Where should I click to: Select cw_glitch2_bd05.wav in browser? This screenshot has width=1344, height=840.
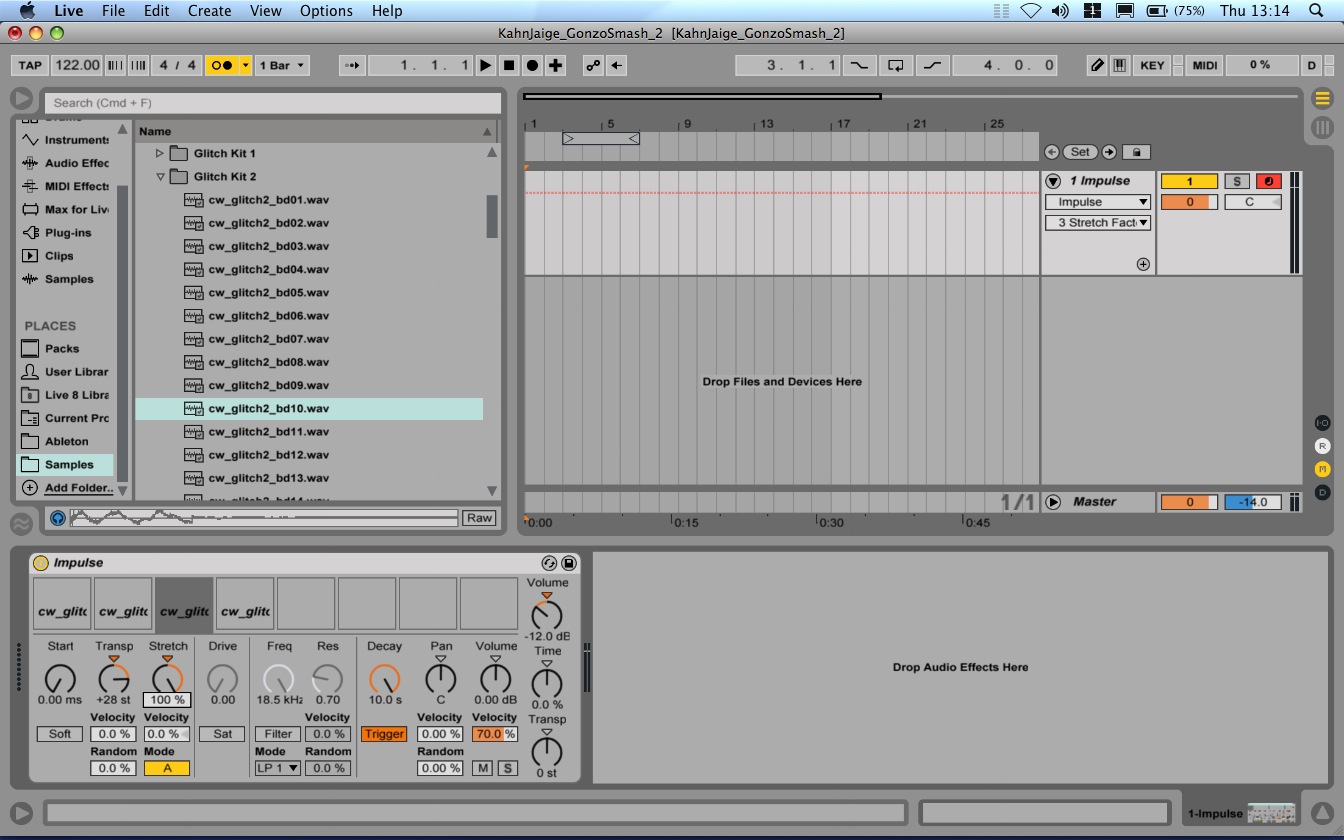click(268, 292)
